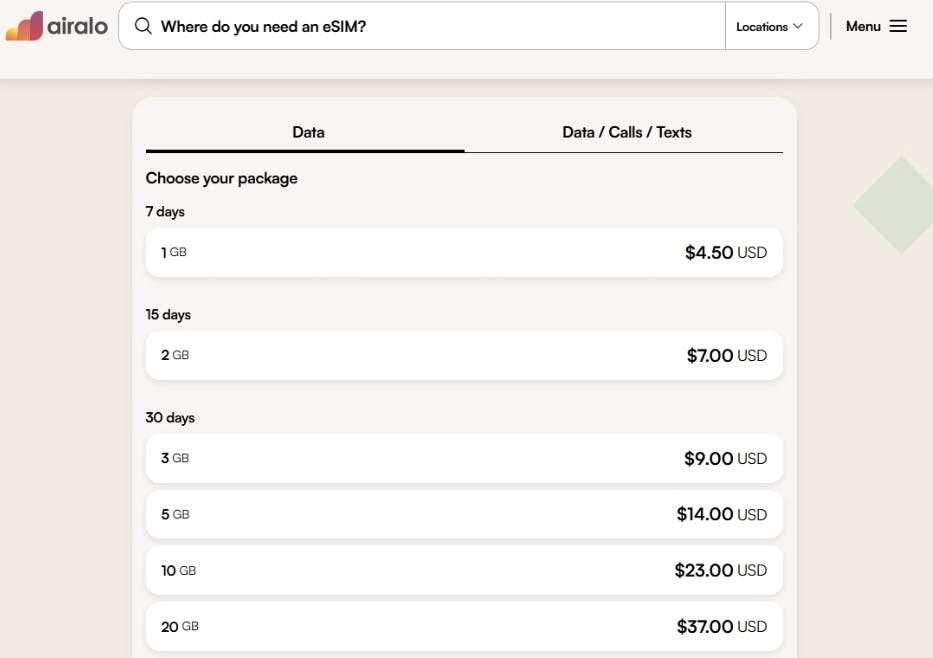The image size is (933, 658).
Task: Click the "30 days" section label
Action: (170, 417)
